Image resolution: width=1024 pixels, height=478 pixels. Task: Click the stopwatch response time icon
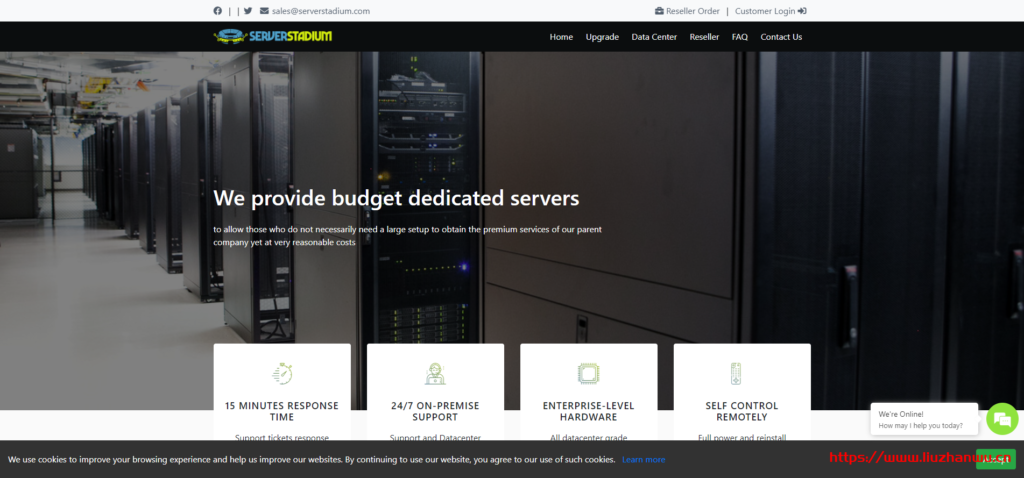click(x=282, y=374)
